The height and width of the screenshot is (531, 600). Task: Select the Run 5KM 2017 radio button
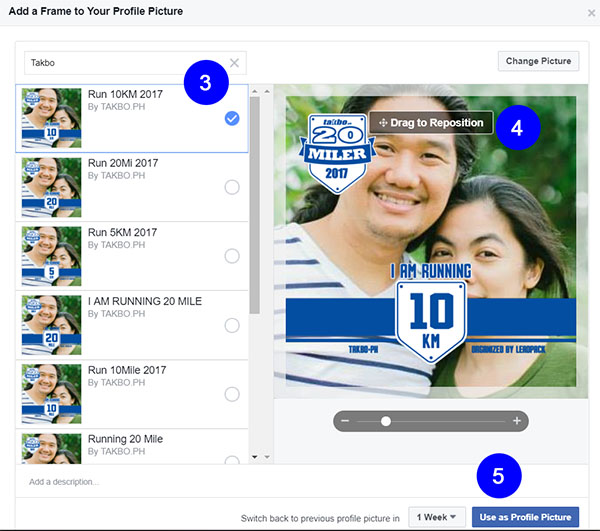pyautogui.click(x=232, y=256)
